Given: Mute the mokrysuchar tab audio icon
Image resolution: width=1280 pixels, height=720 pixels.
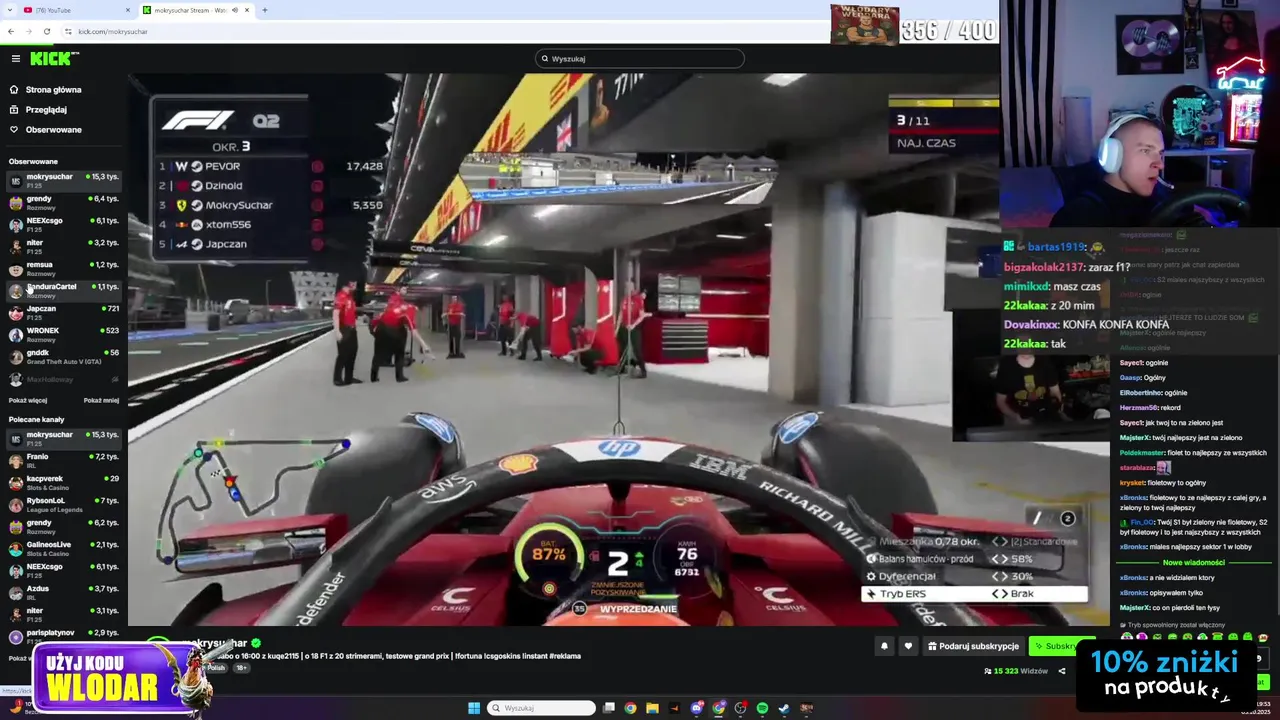Looking at the screenshot, I should coord(235,10).
